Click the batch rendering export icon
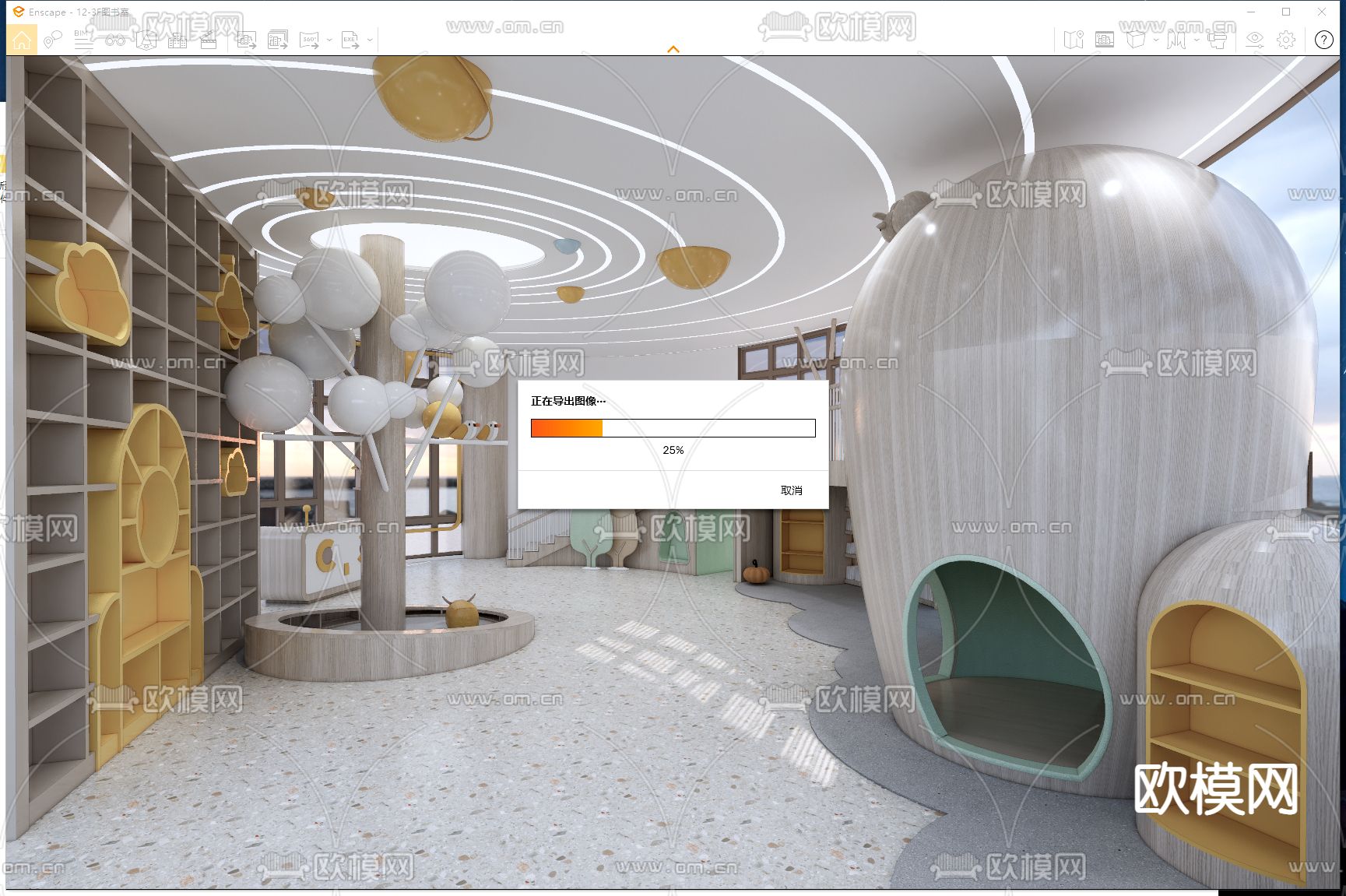This screenshot has height=896, width=1346. coord(278,40)
